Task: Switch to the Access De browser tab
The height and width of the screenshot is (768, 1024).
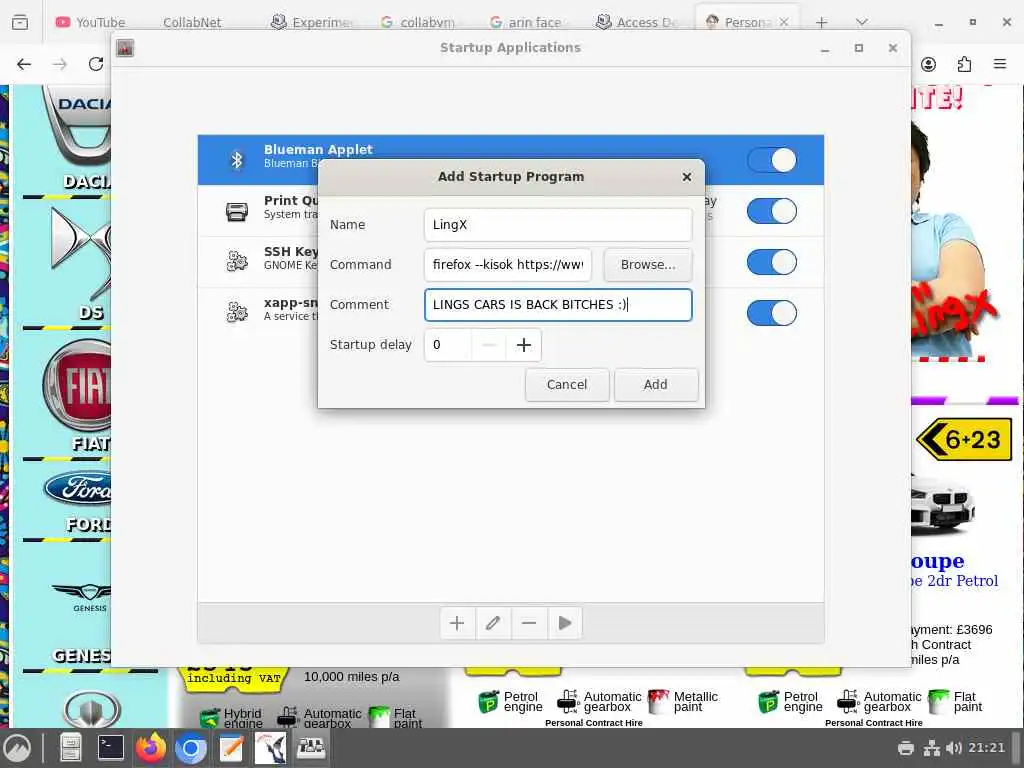Action: (639, 22)
